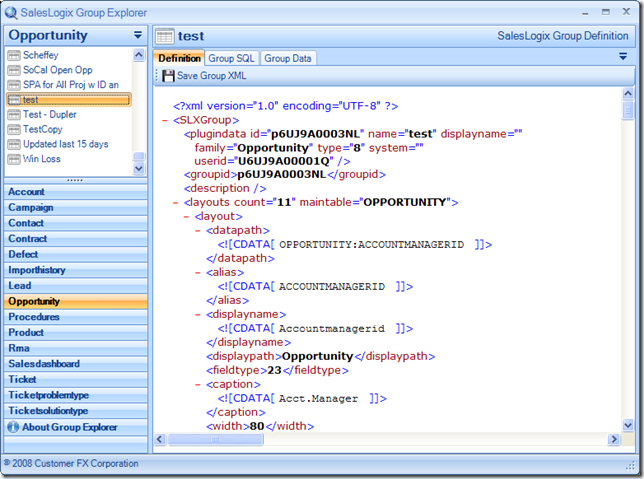Viewport: 644px width, 479px height.
Task: Switch to the Definition tab
Action: click(x=179, y=58)
